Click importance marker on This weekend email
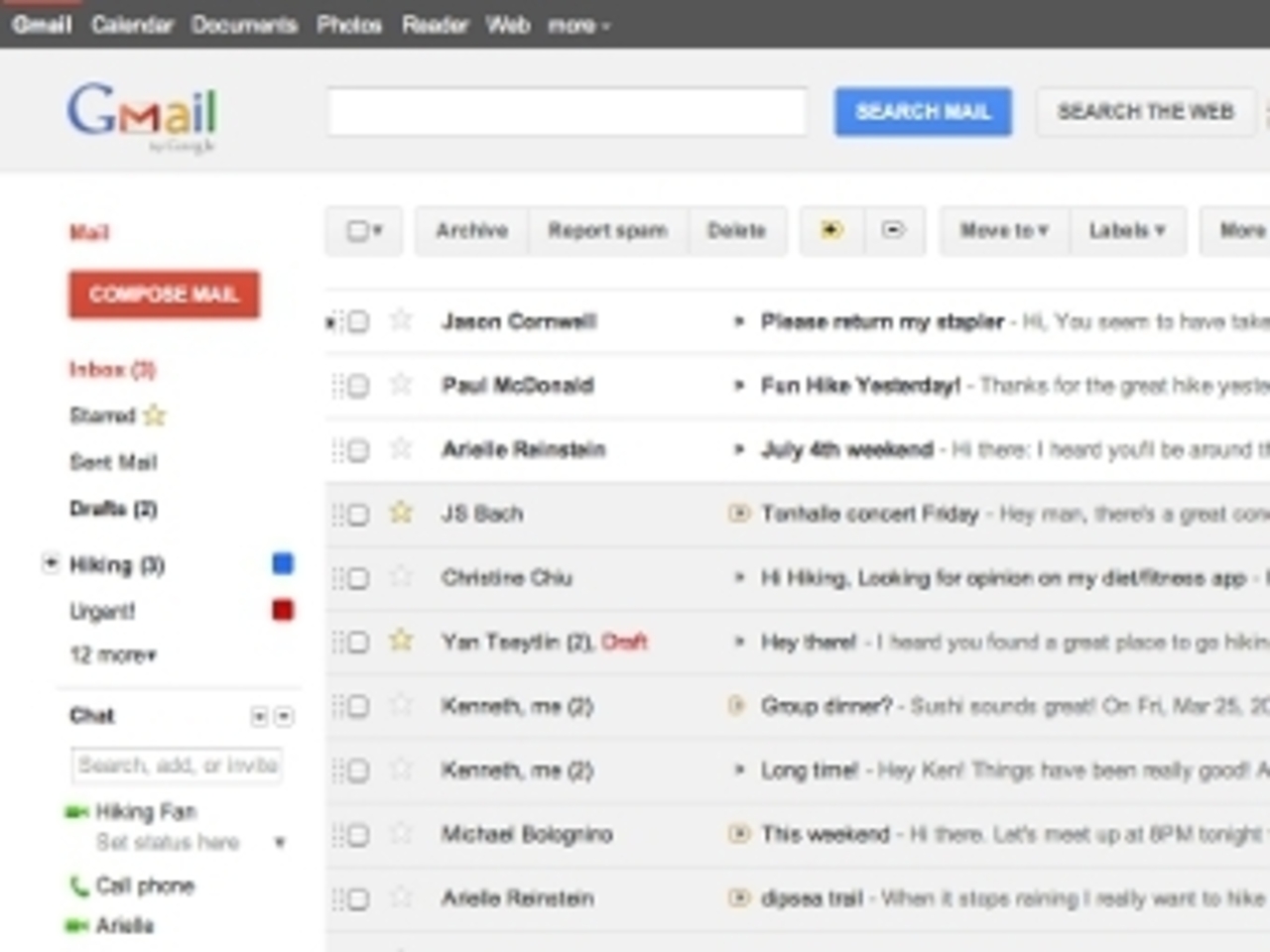The width and height of the screenshot is (1270, 952). (x=738, y=834)
